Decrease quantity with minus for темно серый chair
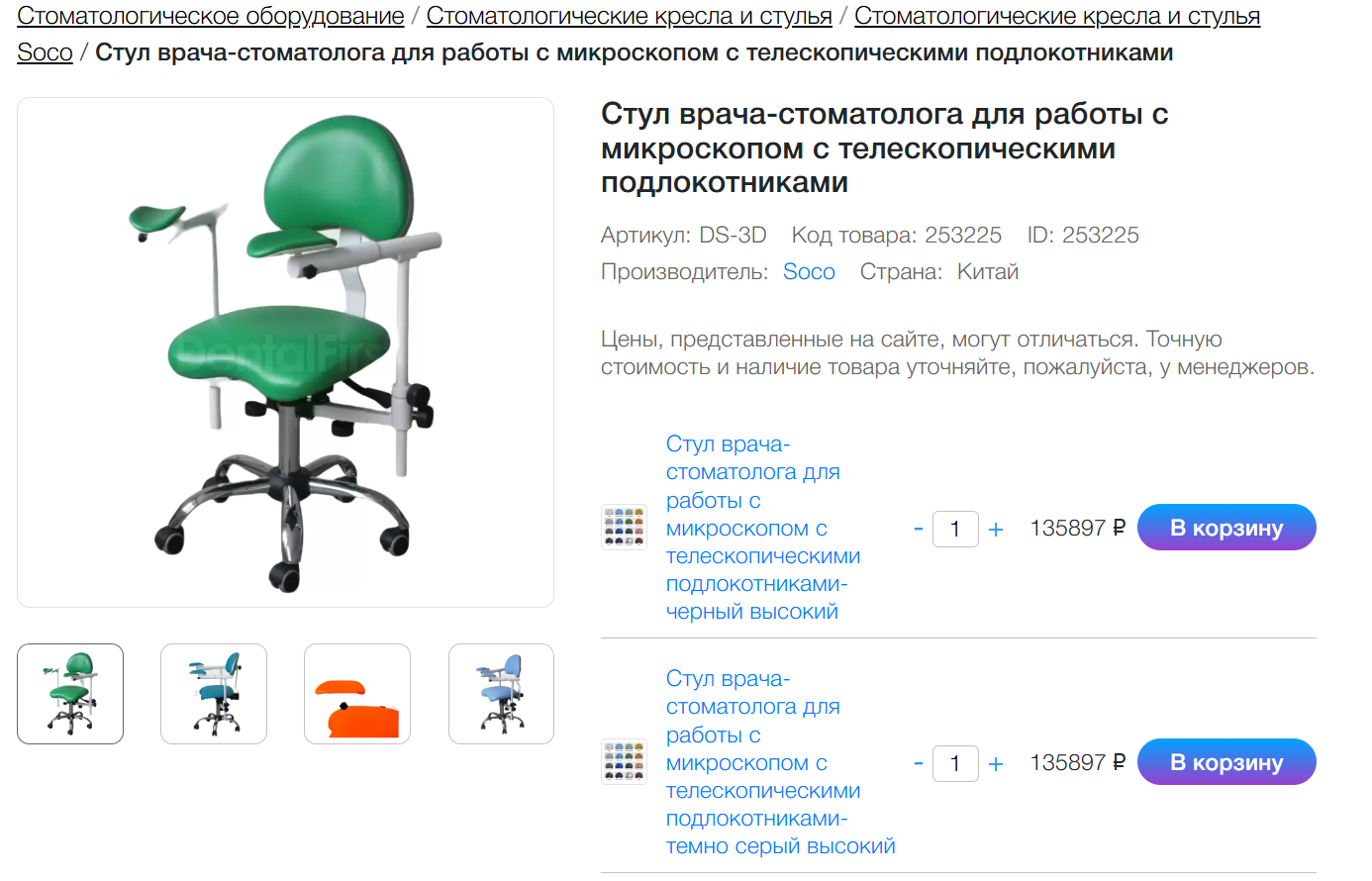Screen dimensions: 1372x881 click(x=919, y=763)
